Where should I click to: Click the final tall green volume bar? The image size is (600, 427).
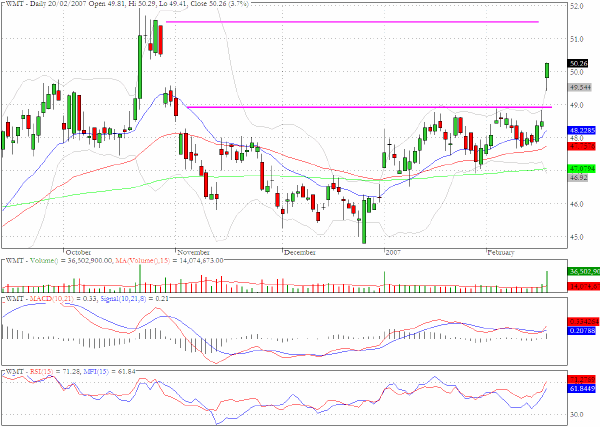pos(547,282)
